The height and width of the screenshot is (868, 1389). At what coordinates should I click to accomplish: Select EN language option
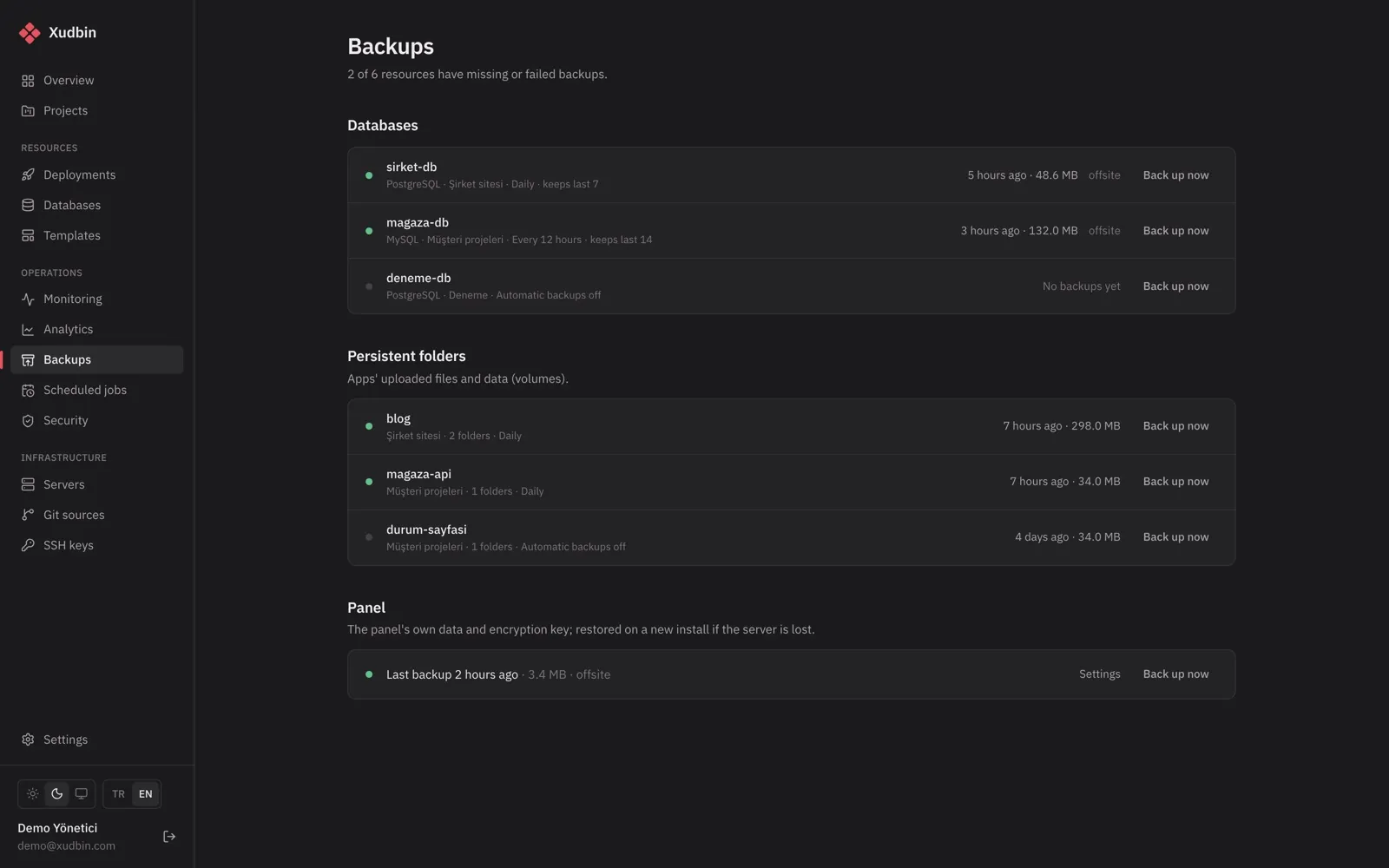pyautogui.click(x=145, y=794)
